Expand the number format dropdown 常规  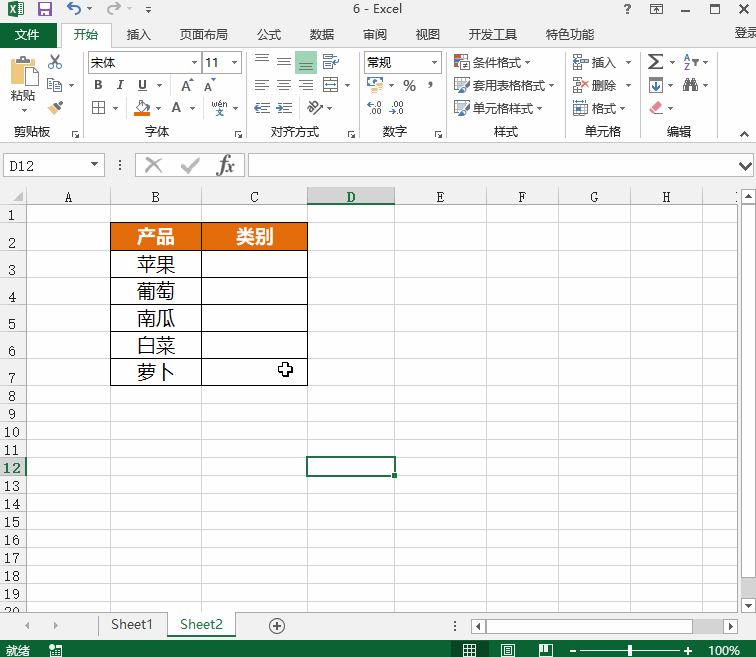click(435, 63)
